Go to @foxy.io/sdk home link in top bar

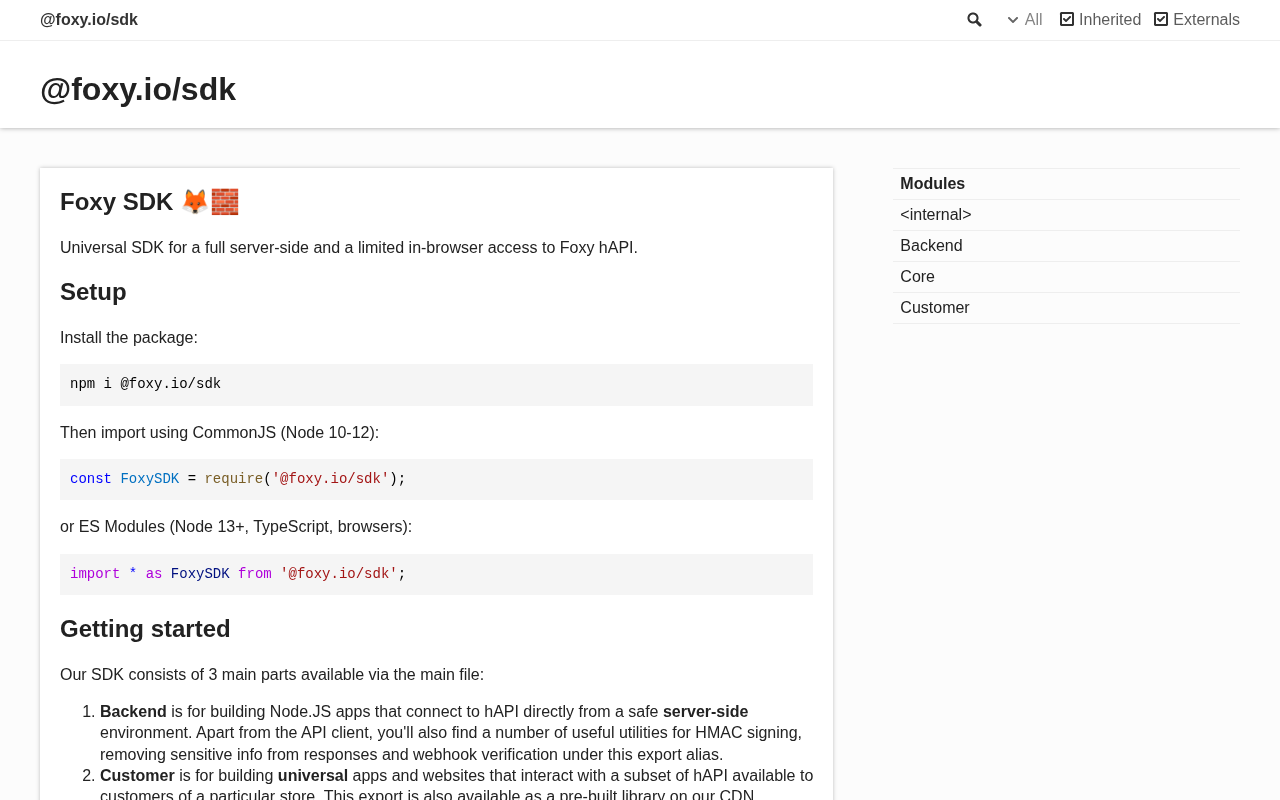89,20
